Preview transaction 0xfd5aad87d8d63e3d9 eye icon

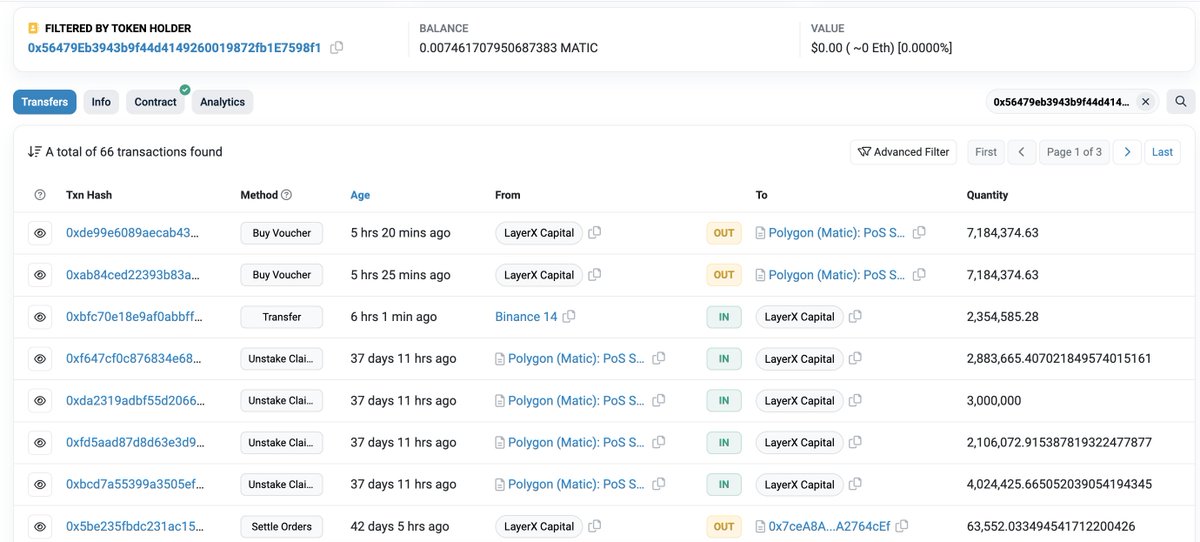pyautogui.click(x=40, y=443)
